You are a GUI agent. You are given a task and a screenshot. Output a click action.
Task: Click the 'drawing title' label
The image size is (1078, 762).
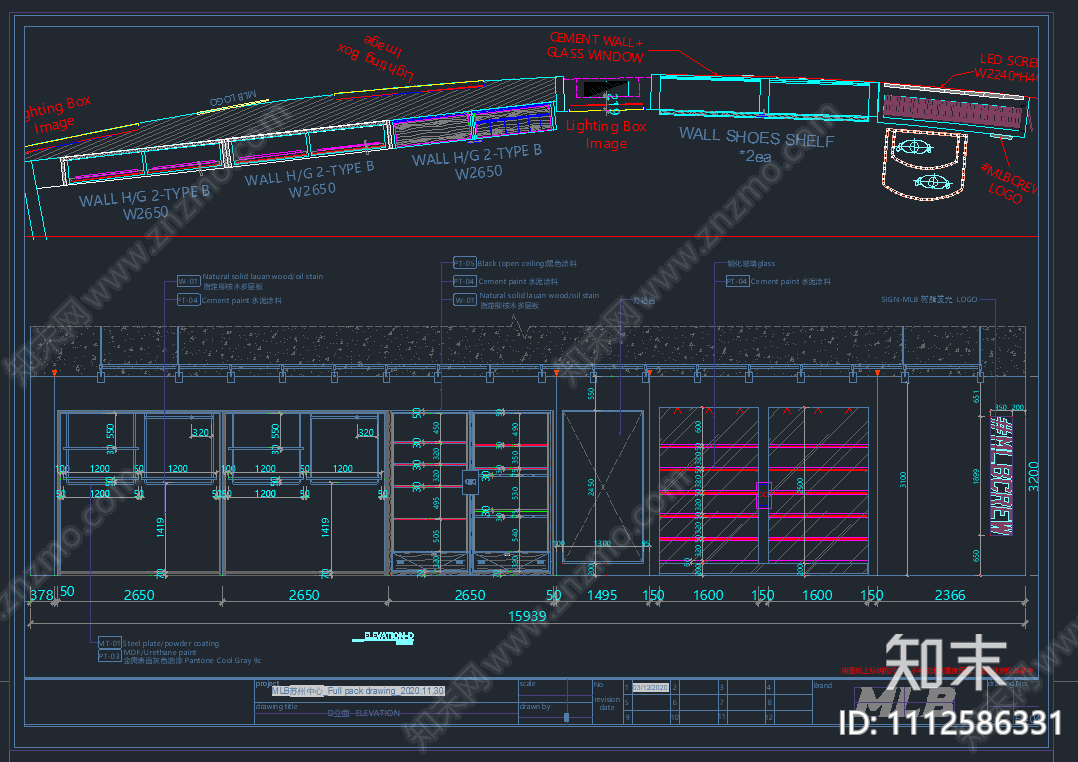[276, 706]
